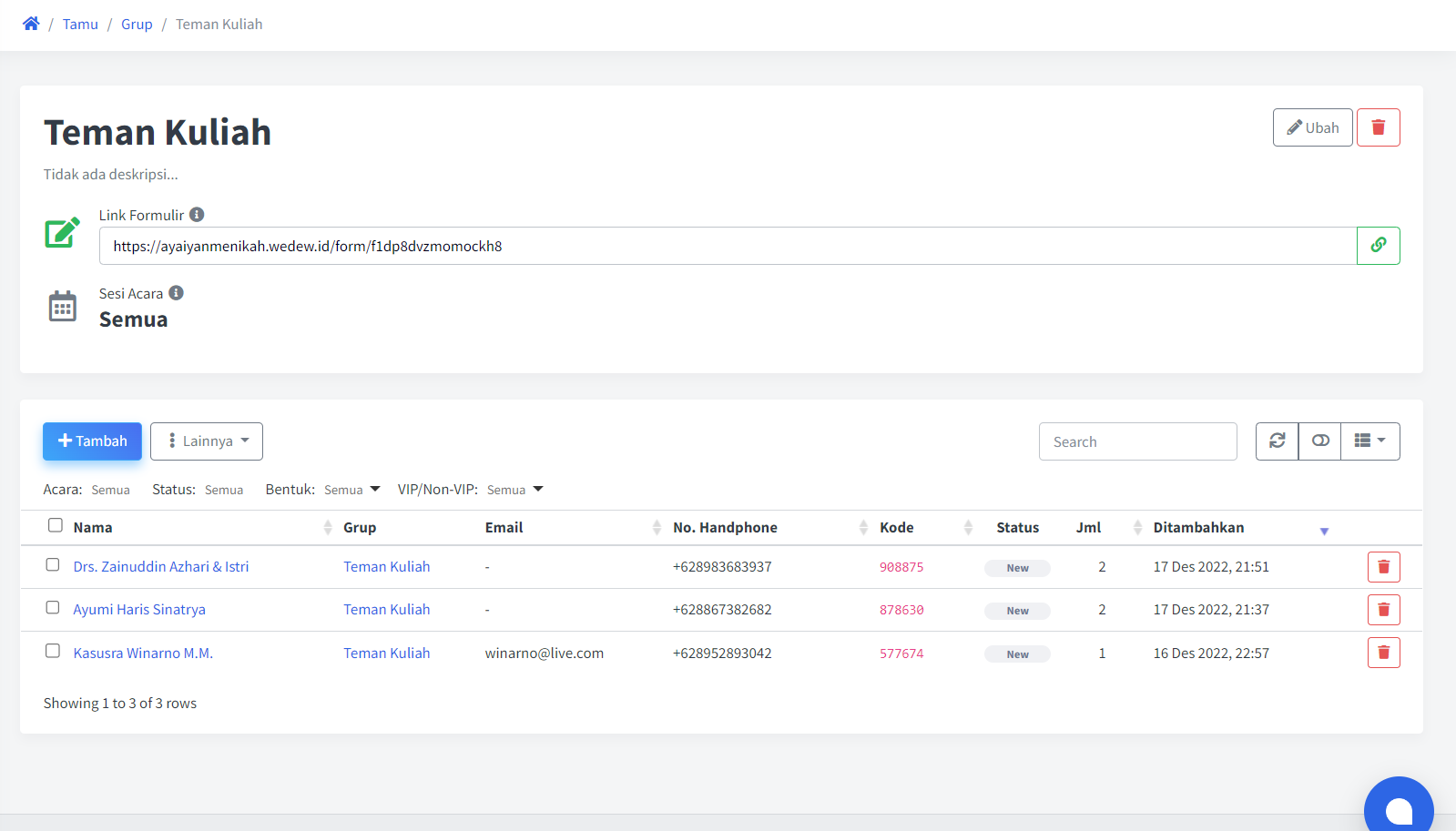Focus the Link Formulir URL field
Image resolution: width=1456 pixels, height=831 pixels.
[728, 246]
